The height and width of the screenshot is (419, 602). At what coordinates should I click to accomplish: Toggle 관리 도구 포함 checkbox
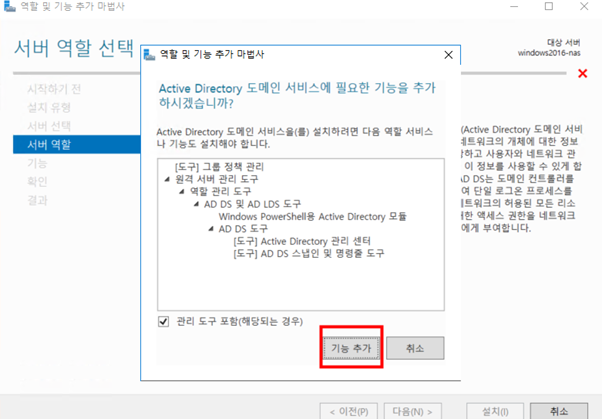pyautogui.click(x=164, y=321)
